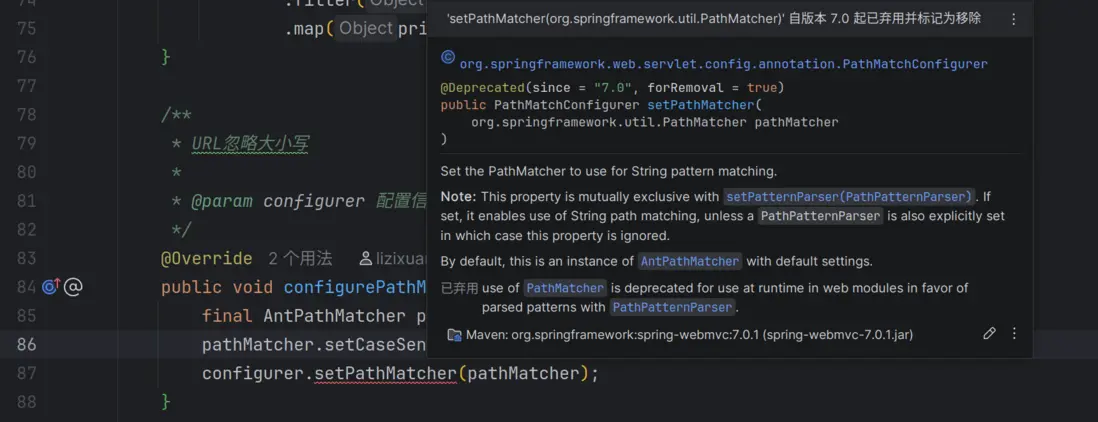Click the @Override annotation
The image size is (1098, 422).
(x=207, y=259)
